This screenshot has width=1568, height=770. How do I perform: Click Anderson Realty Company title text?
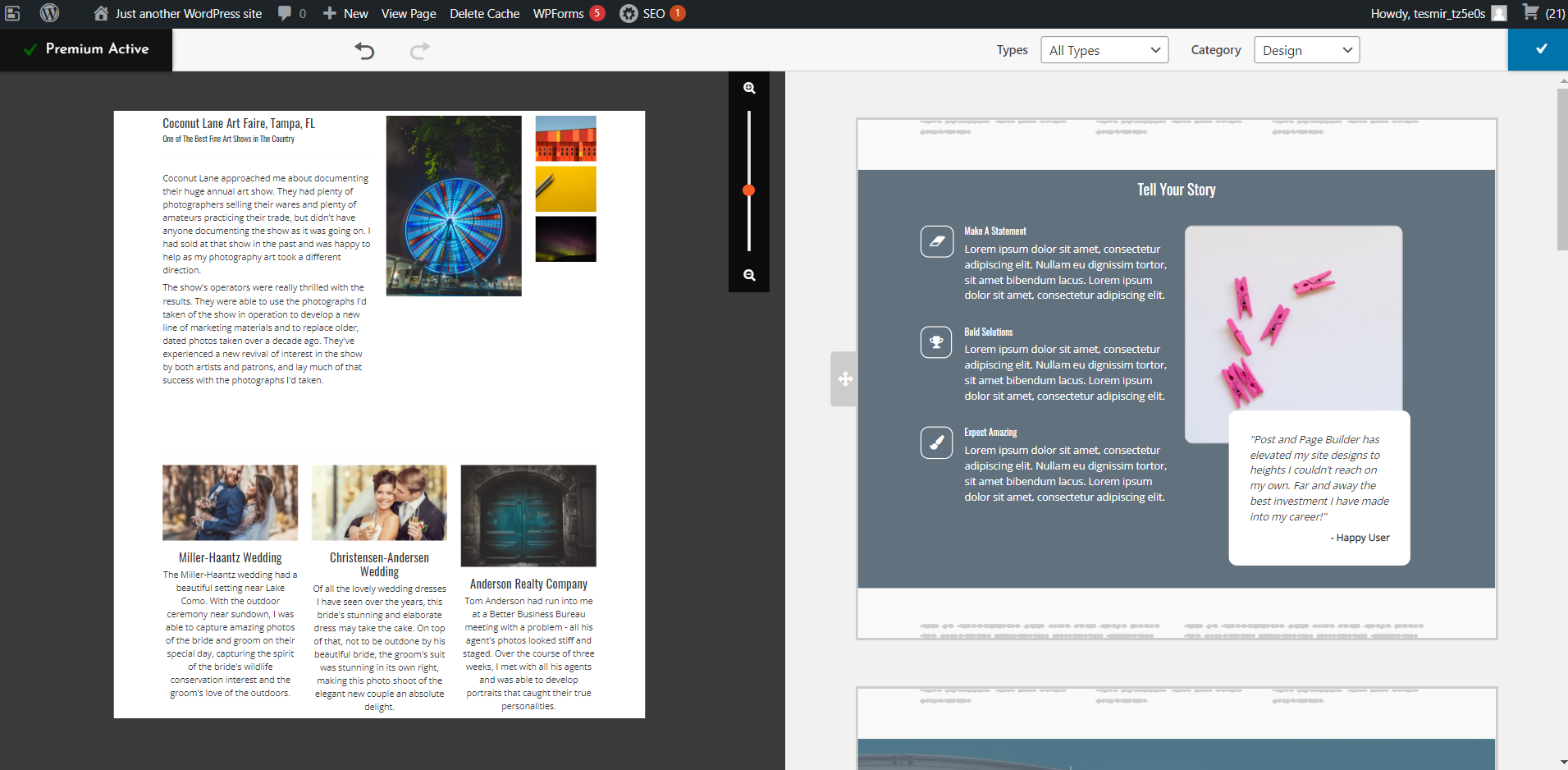pos(528,584)
